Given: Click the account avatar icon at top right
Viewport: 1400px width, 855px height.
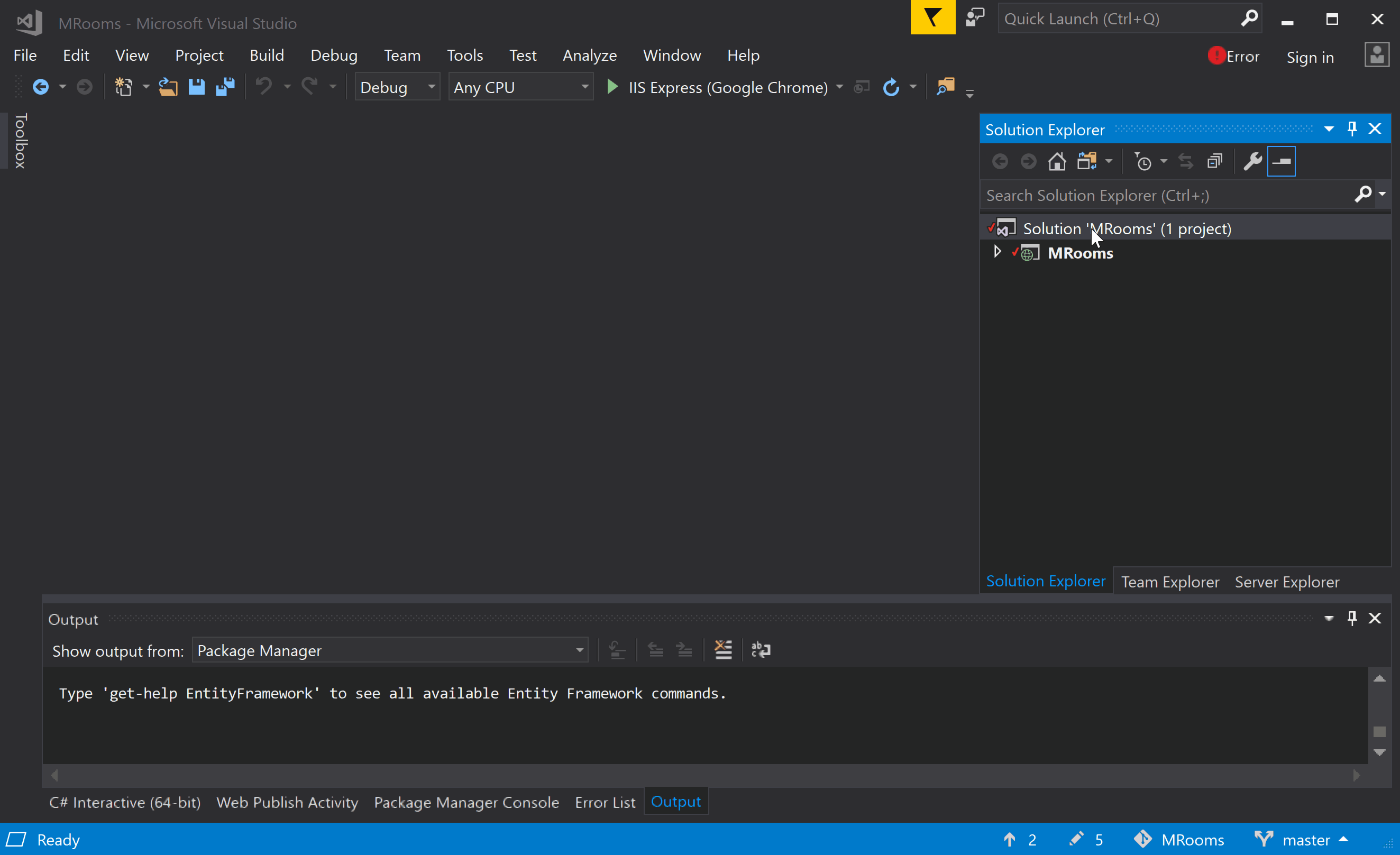Looking at the screenshot, I should (1377, 56).
